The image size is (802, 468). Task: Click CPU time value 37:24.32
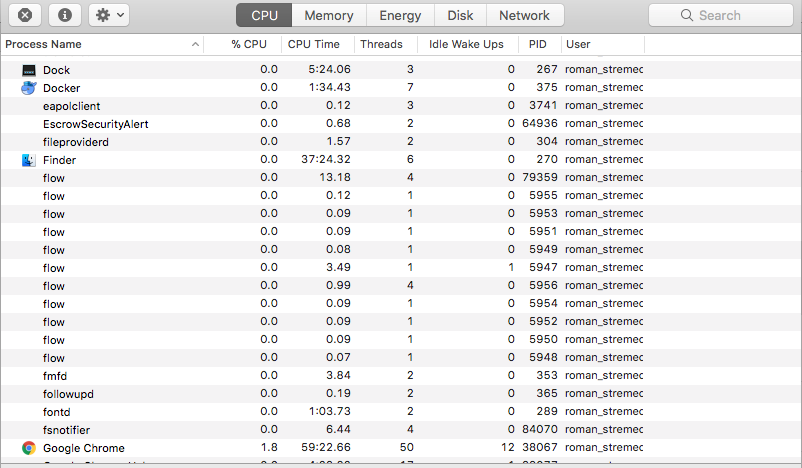coord(326,159)
